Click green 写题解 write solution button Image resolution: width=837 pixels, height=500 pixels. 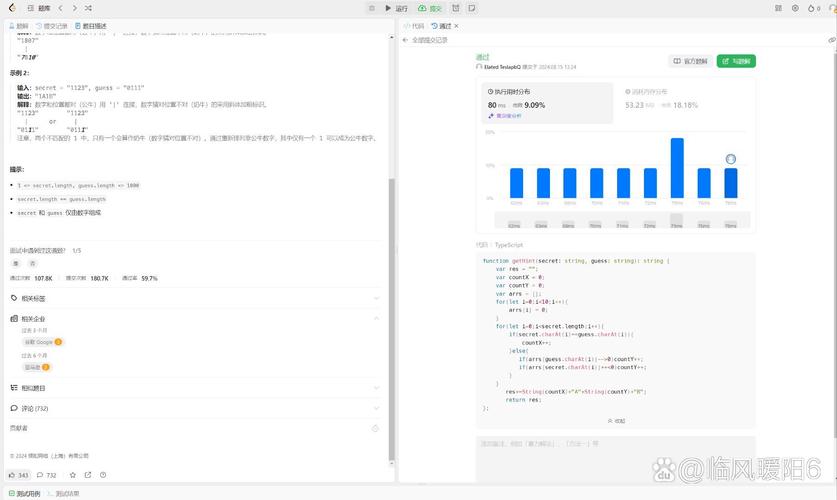pyautogui.click(x=736, y=61)
